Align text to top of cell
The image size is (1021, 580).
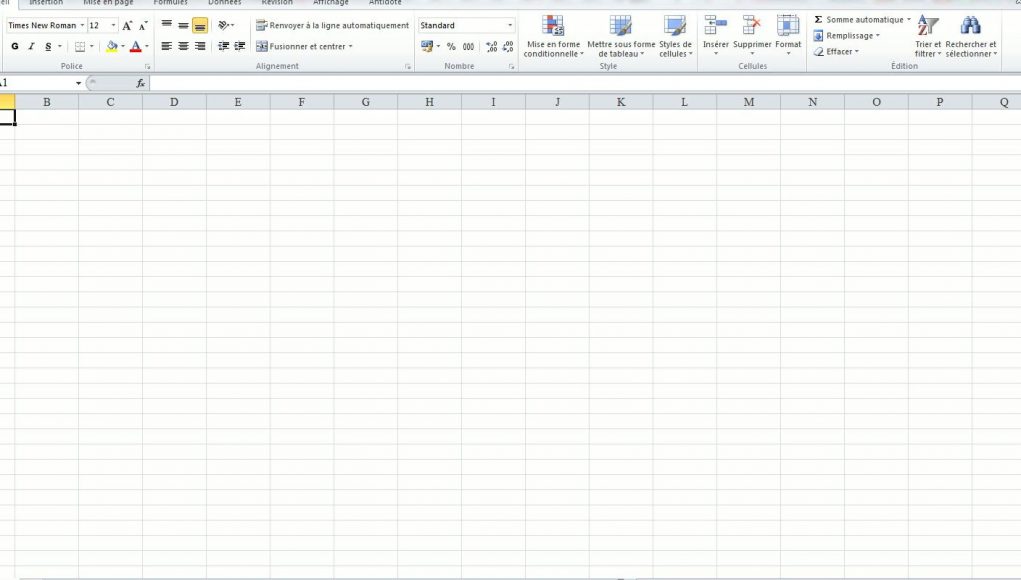167,25
